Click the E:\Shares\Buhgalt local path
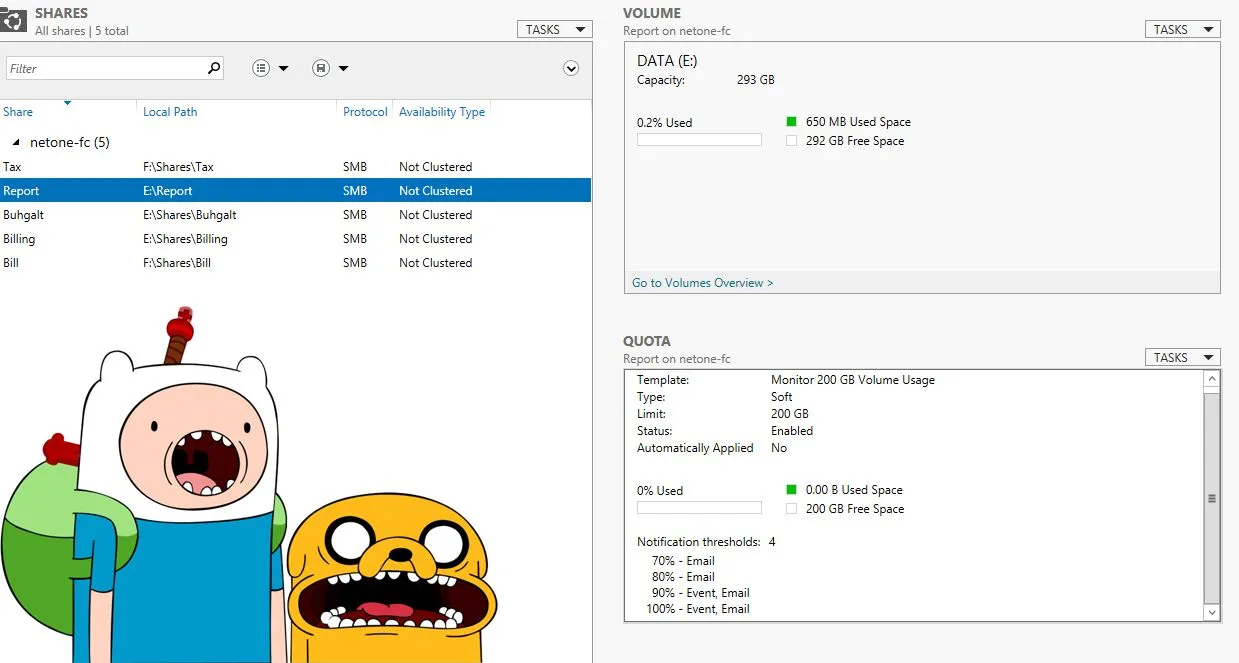This screenshot has width=1239, height=663. point(190,215)
